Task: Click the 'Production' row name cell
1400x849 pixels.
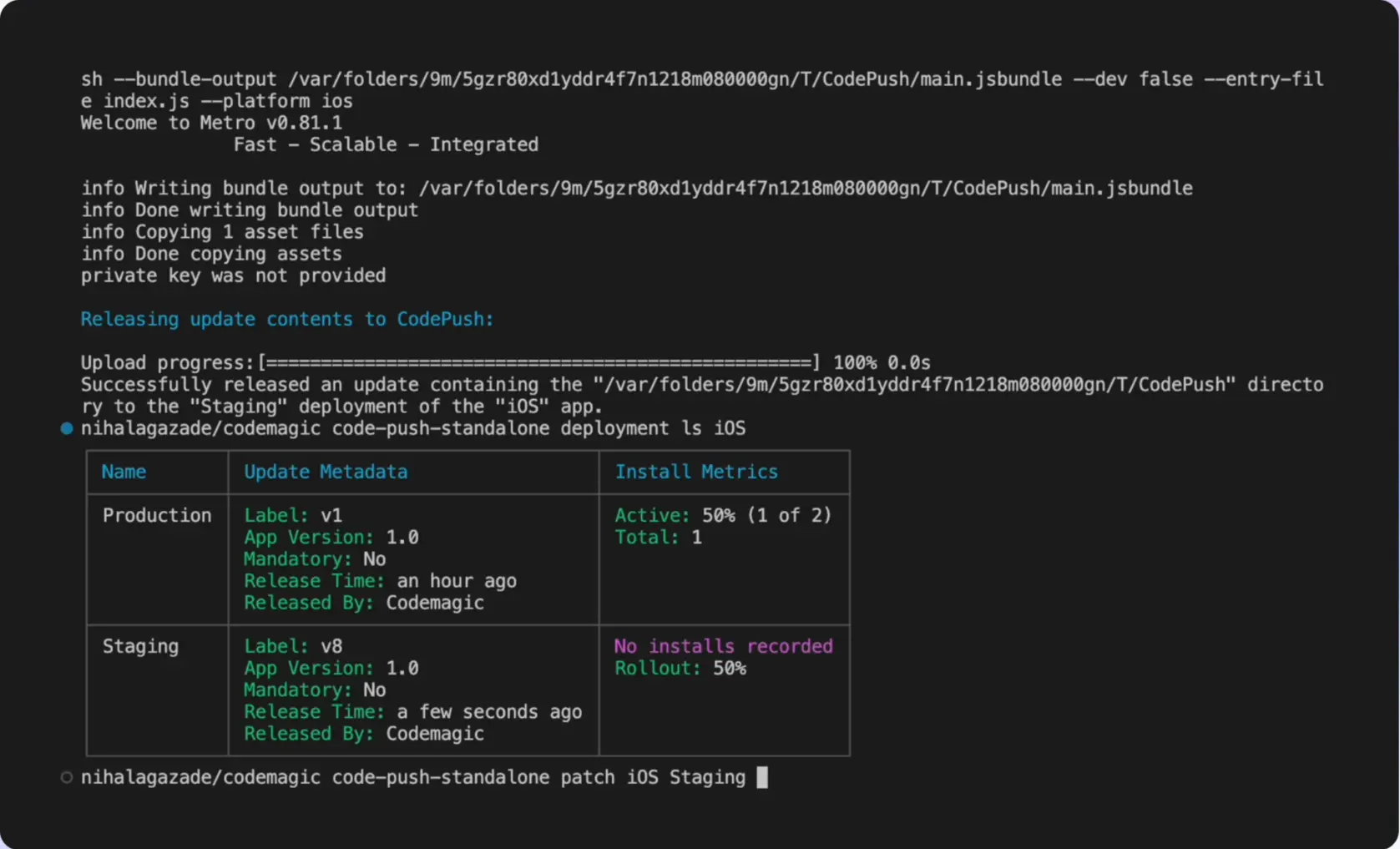Action: click(157, 515)
